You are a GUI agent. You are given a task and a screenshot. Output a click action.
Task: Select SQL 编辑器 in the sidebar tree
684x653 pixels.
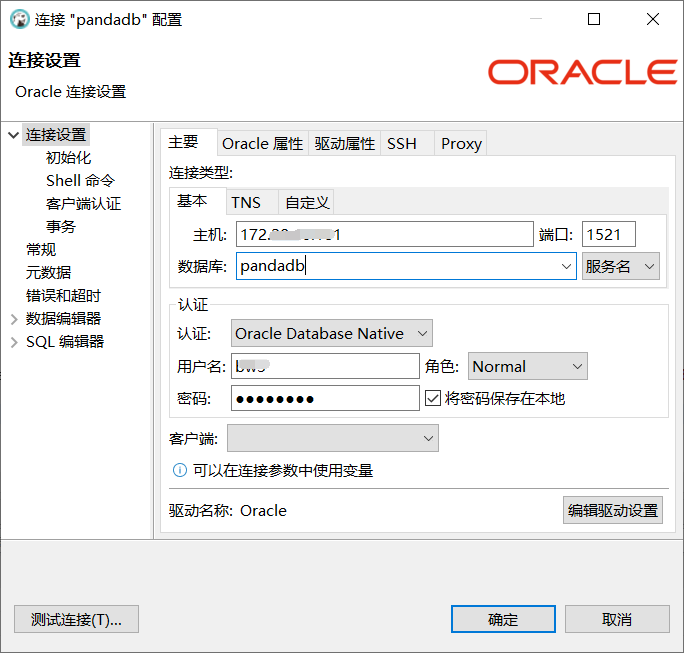tap(65, 342)
